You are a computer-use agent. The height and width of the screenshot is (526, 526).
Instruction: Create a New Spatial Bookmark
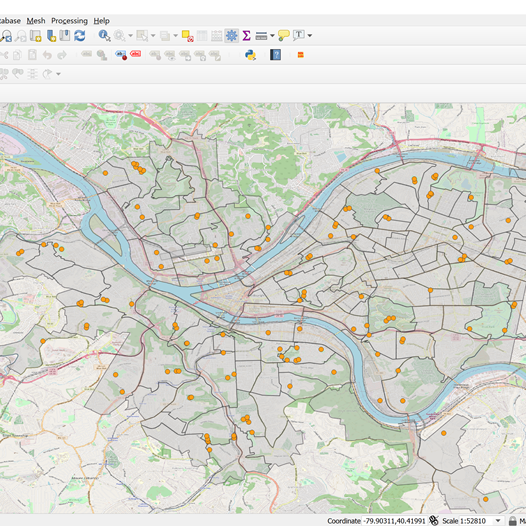[51, 36]
